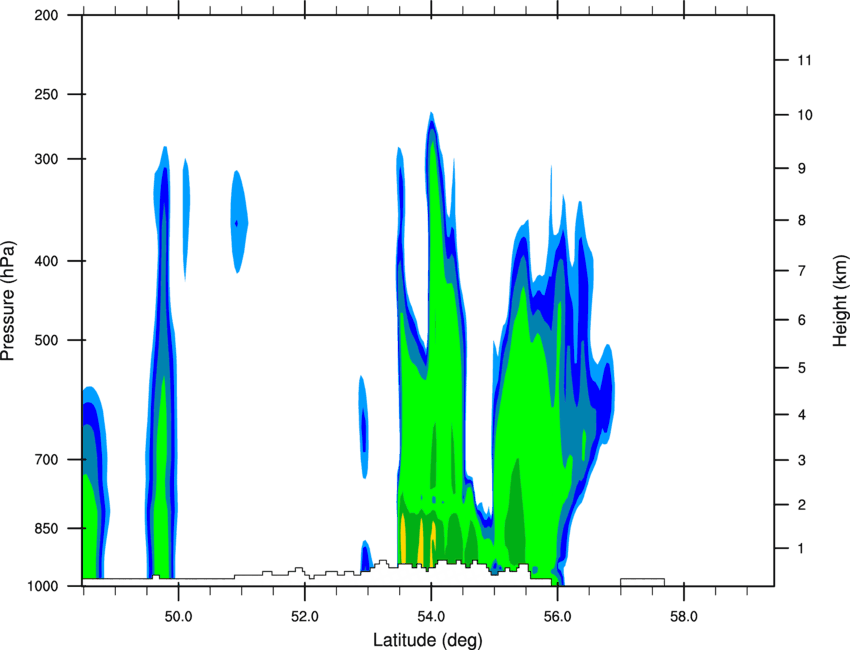Click the 'Pressure (hPa)' axis title

[8, 301]
